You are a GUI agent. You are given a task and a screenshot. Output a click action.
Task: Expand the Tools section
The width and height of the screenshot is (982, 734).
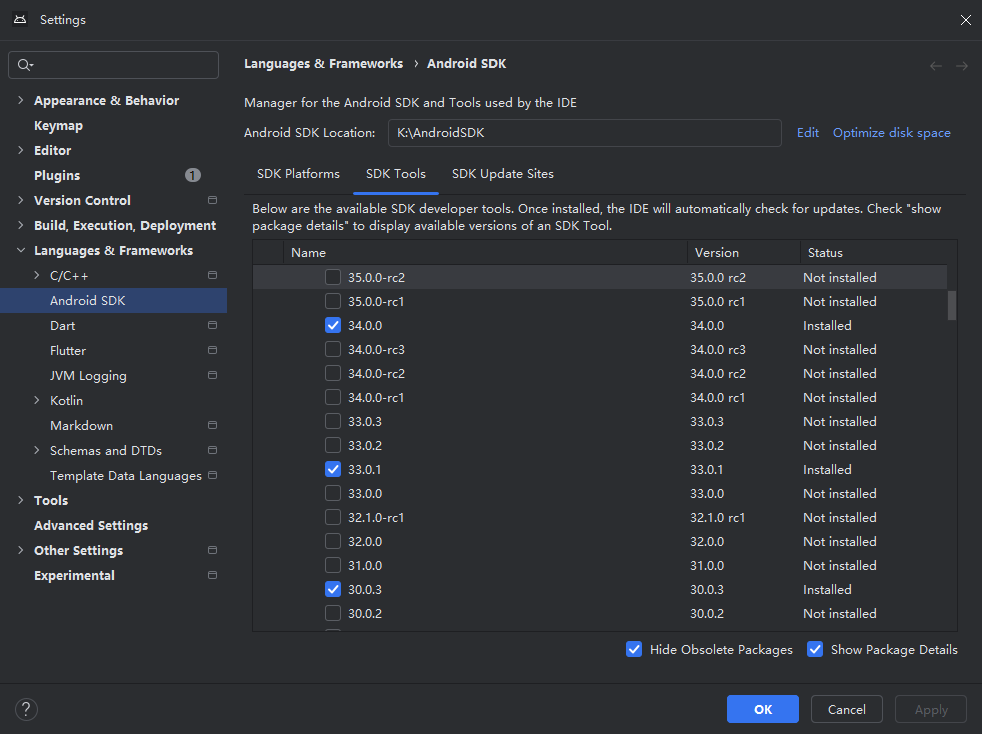click(20, 500)
